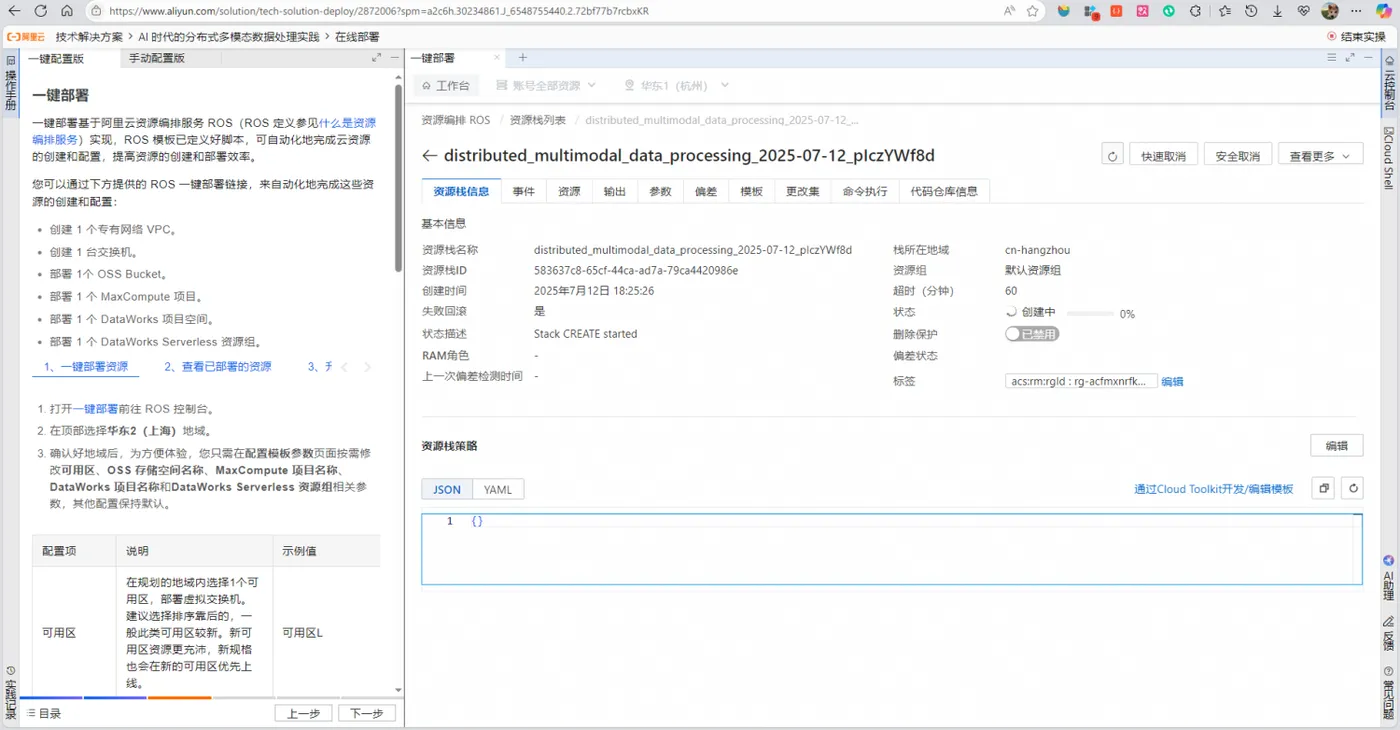Image resolution: width=1400 pixels, height=730 pixels.
Task: Open Cloud Shell from the right sidebar
Action: (x=1389, y=158)
